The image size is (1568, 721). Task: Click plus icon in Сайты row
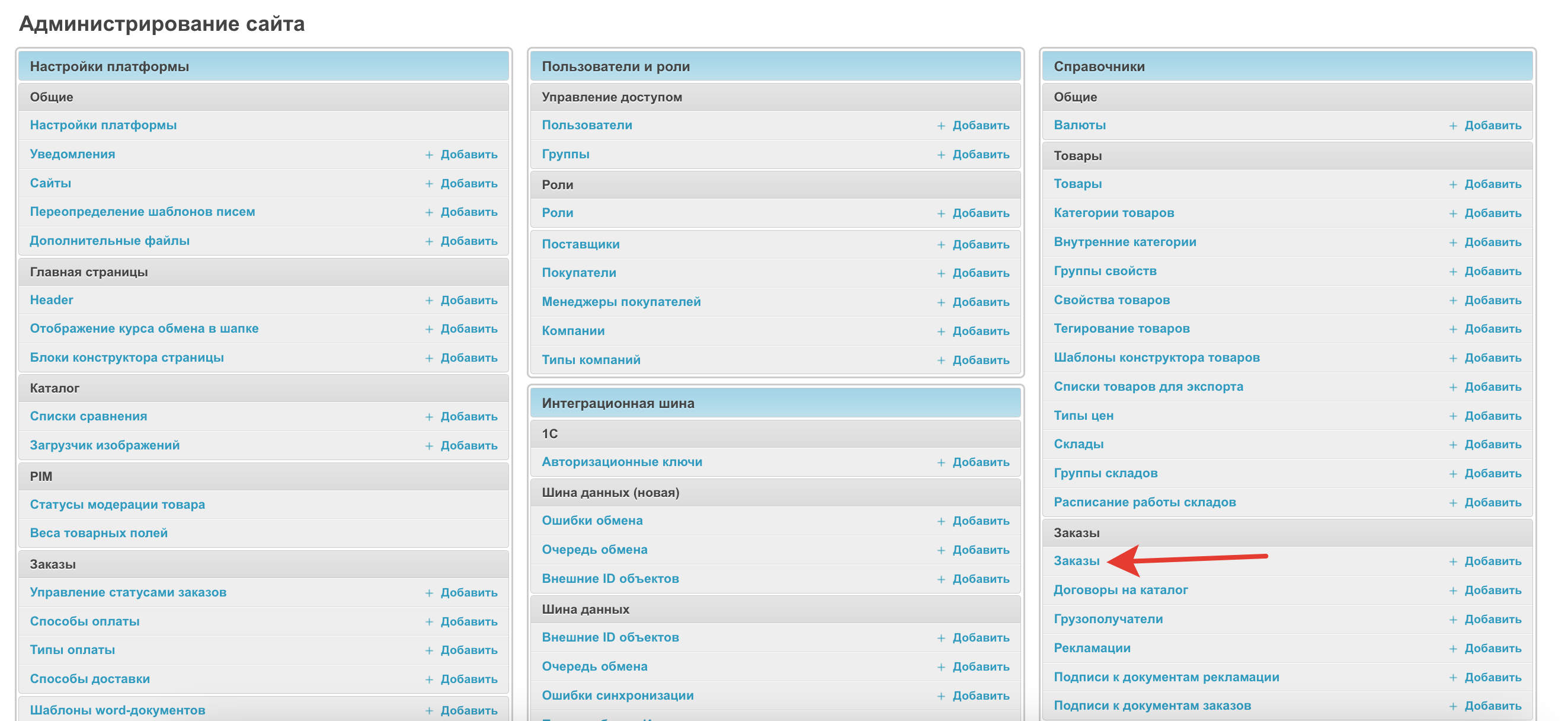pyautogui.click(x=429, y=183)
